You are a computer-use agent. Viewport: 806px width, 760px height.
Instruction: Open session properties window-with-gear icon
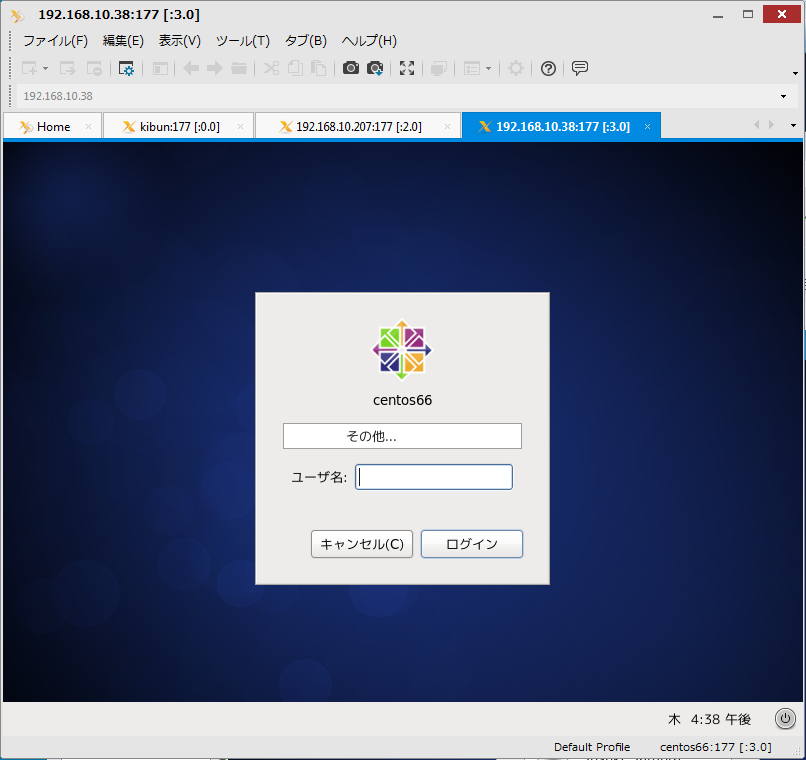point(126,68)
